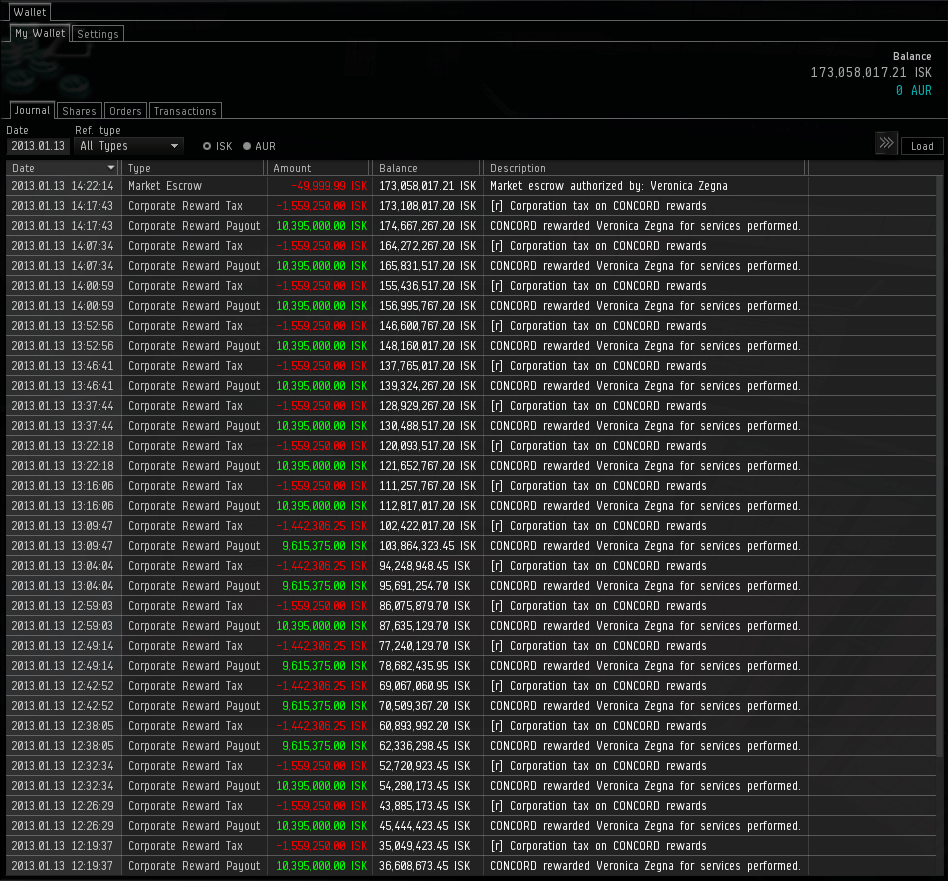Click the balance cell 86,075,879.70 ISK
The width and height of the screenshot is (948, 881).
tap(424, 605)
